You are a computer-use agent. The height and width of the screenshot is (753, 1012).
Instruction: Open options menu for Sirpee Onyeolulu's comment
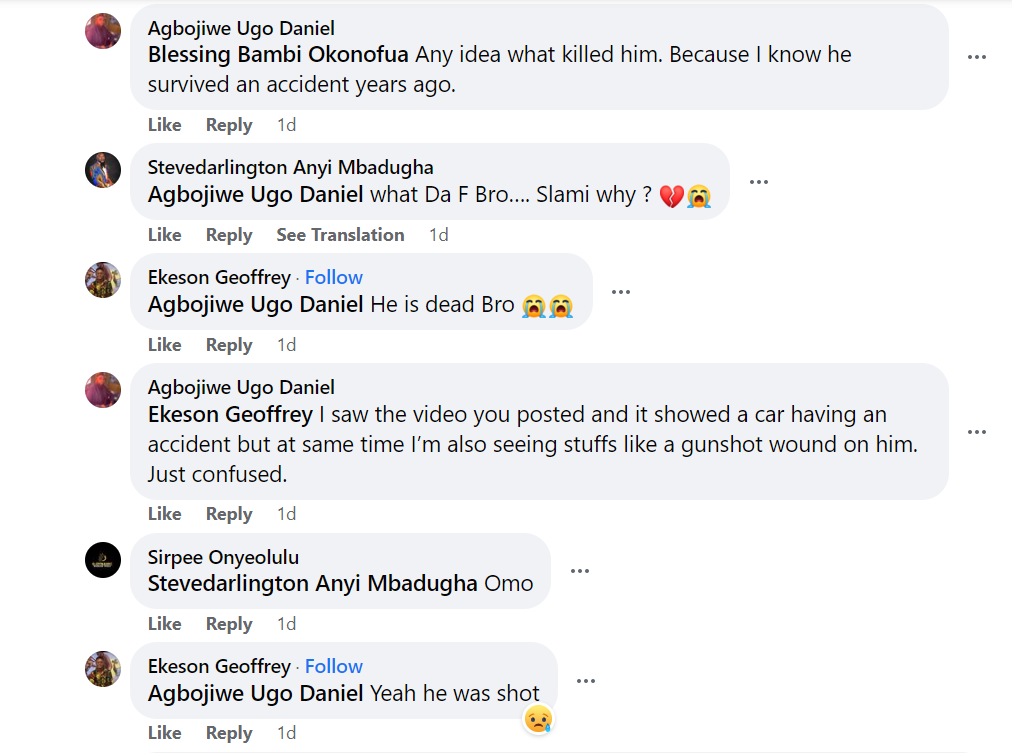pyautogui.click(x=579, y=571)
